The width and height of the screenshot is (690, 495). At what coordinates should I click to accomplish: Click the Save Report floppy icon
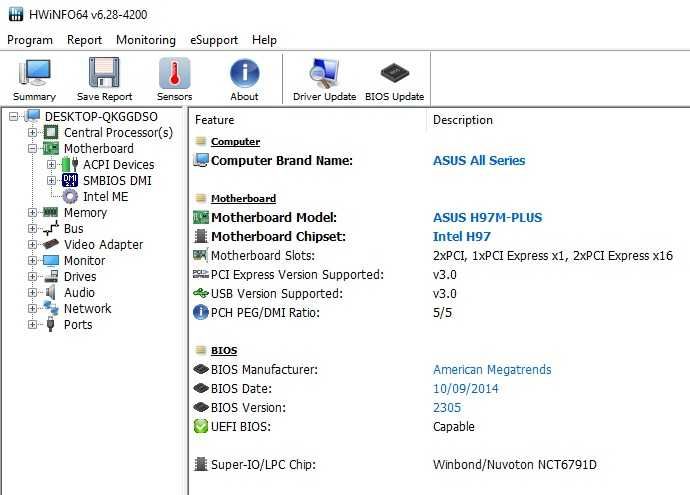[104, 73]
